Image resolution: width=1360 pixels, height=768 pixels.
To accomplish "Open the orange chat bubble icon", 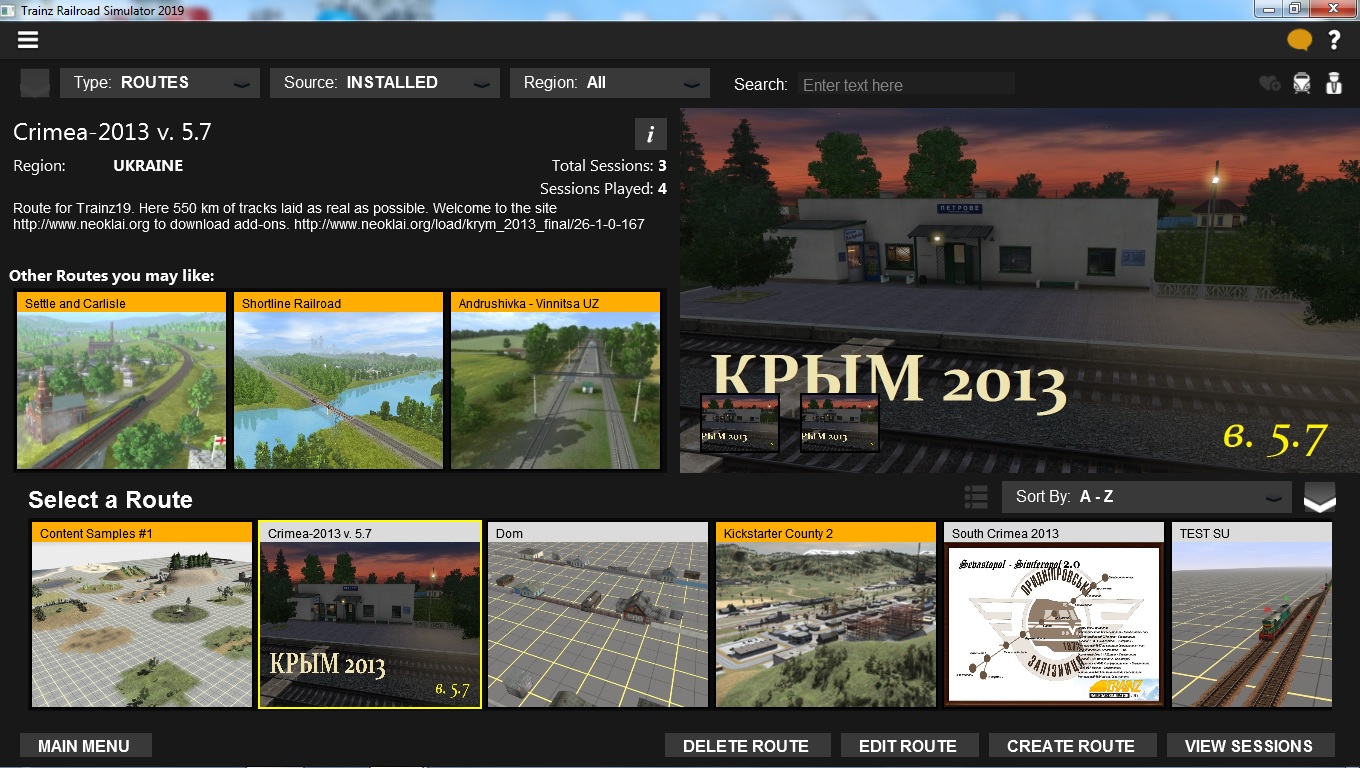I will [1299, 40].
